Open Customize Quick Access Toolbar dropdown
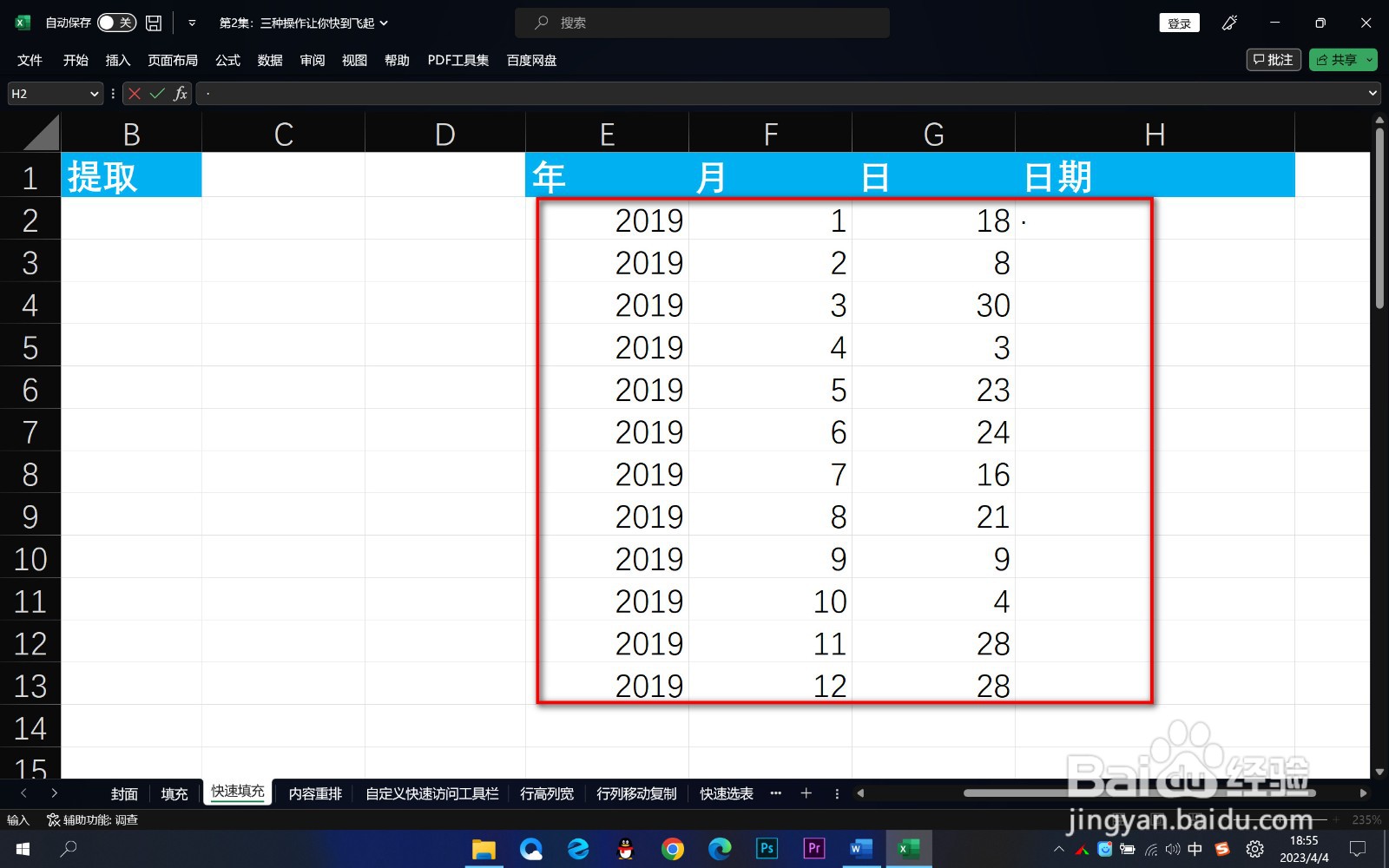1389x868 pixels. point(192,23)
